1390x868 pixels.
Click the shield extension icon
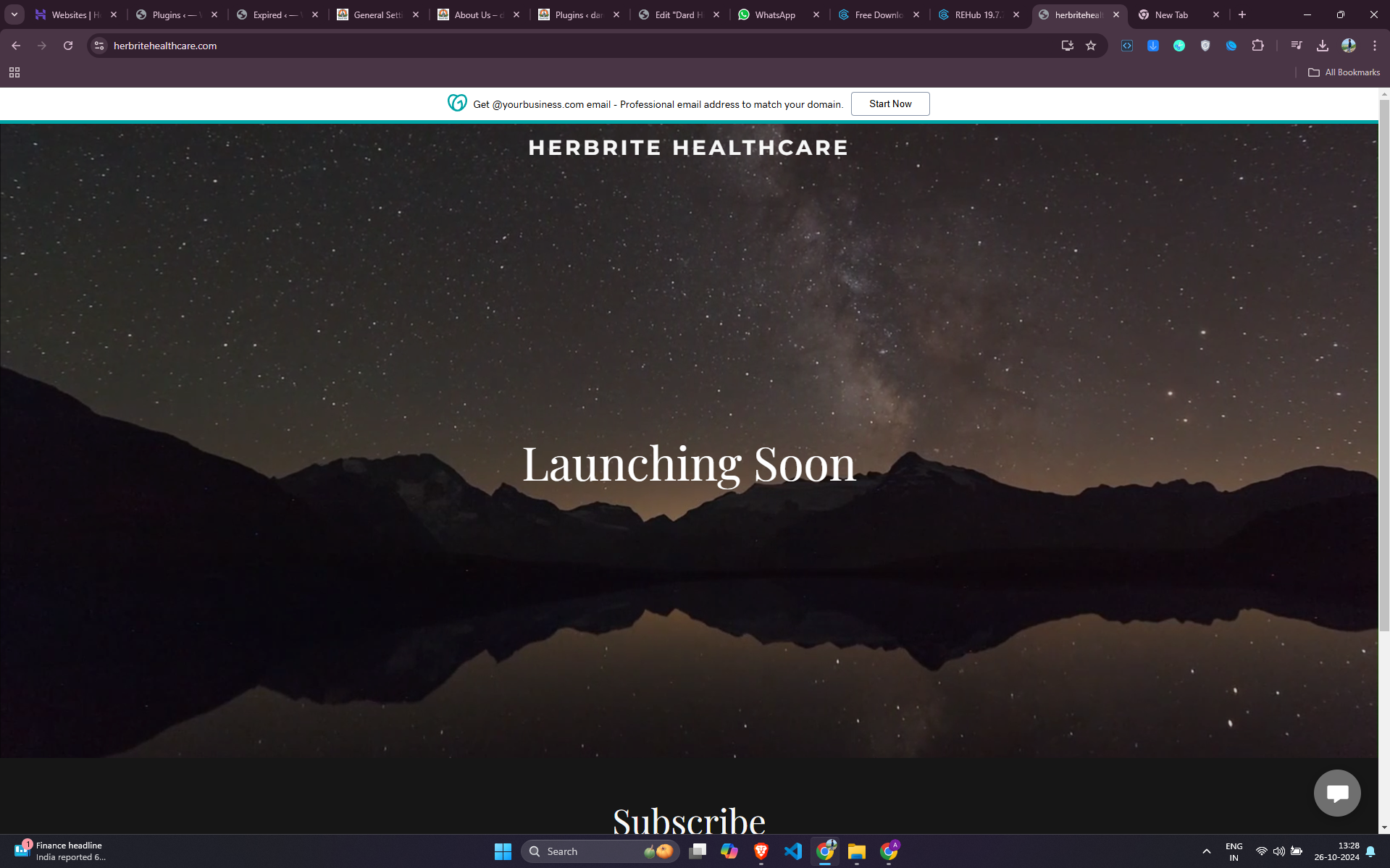pos(1205,46)
